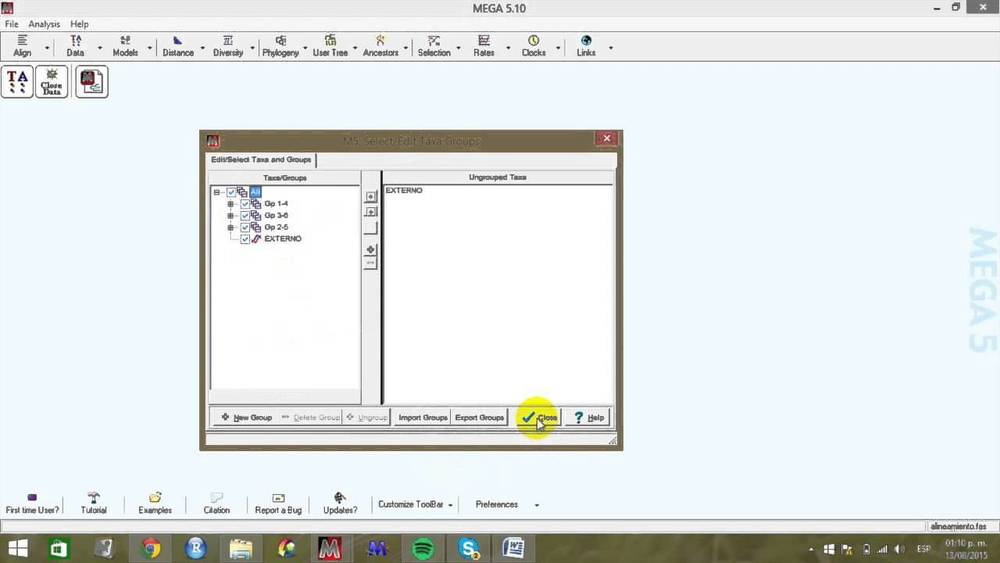Expand the Gp 1-4 tree node
The width and height of the screenshot is (1000, 563).
[x=231, y=204]
